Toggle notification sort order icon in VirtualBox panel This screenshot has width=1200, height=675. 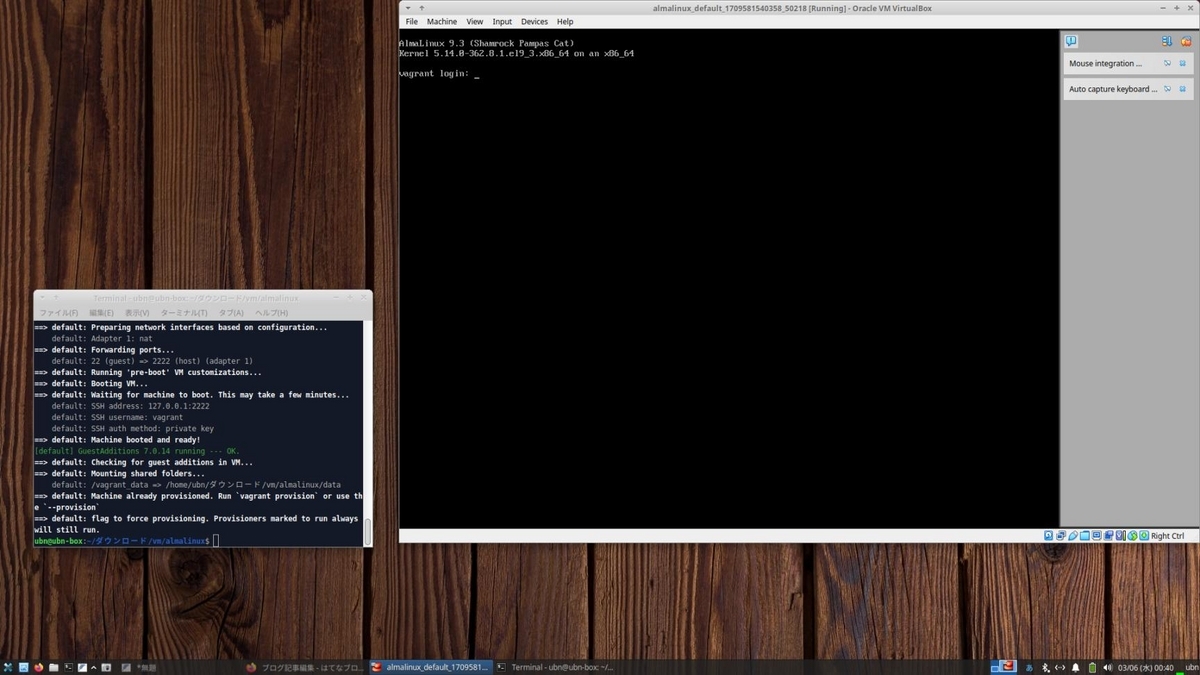tap(1167, 42)
